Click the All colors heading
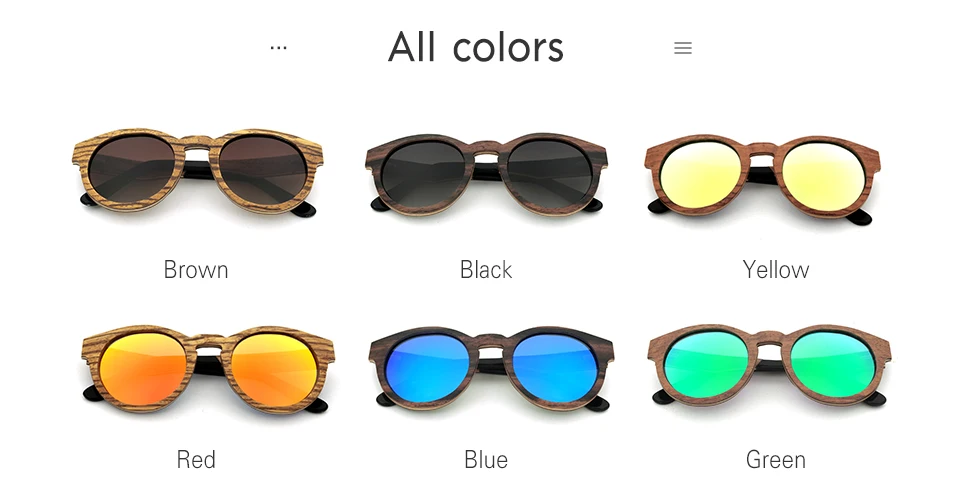Viewport: 960px width, 503px height. tap(476, 47)
